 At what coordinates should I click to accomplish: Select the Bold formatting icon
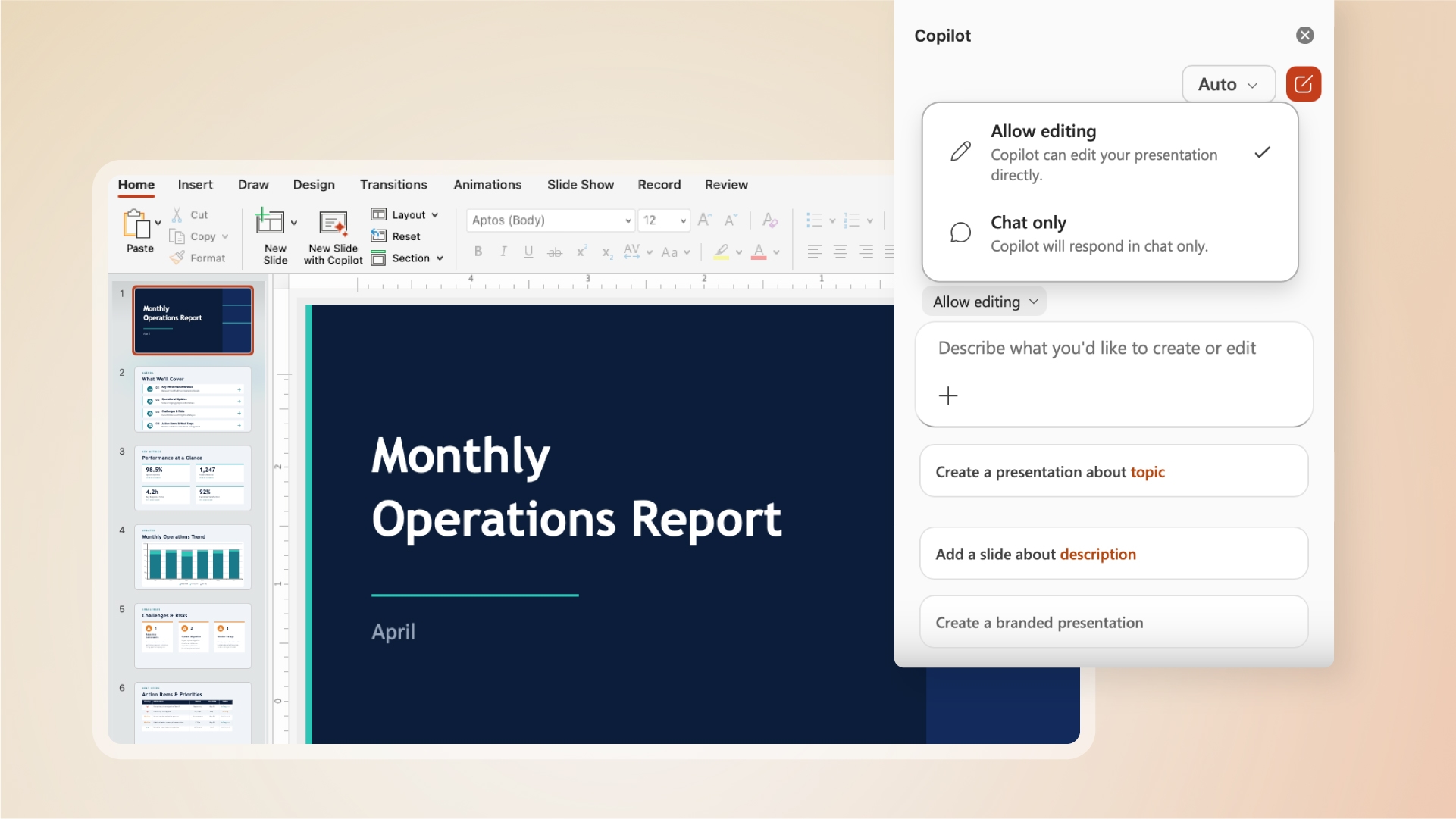click(478, 251)
